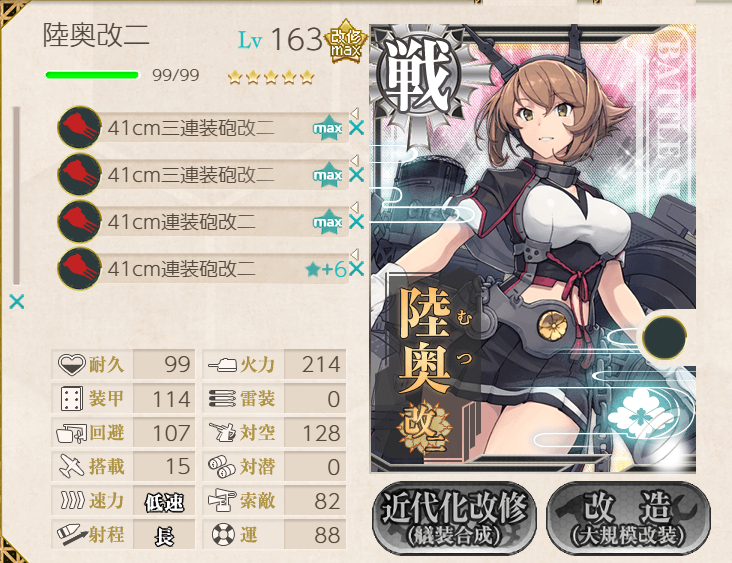Expand the arrow beside the third equipment slot
The image size is (732, 563).
(x=355, y=207)
